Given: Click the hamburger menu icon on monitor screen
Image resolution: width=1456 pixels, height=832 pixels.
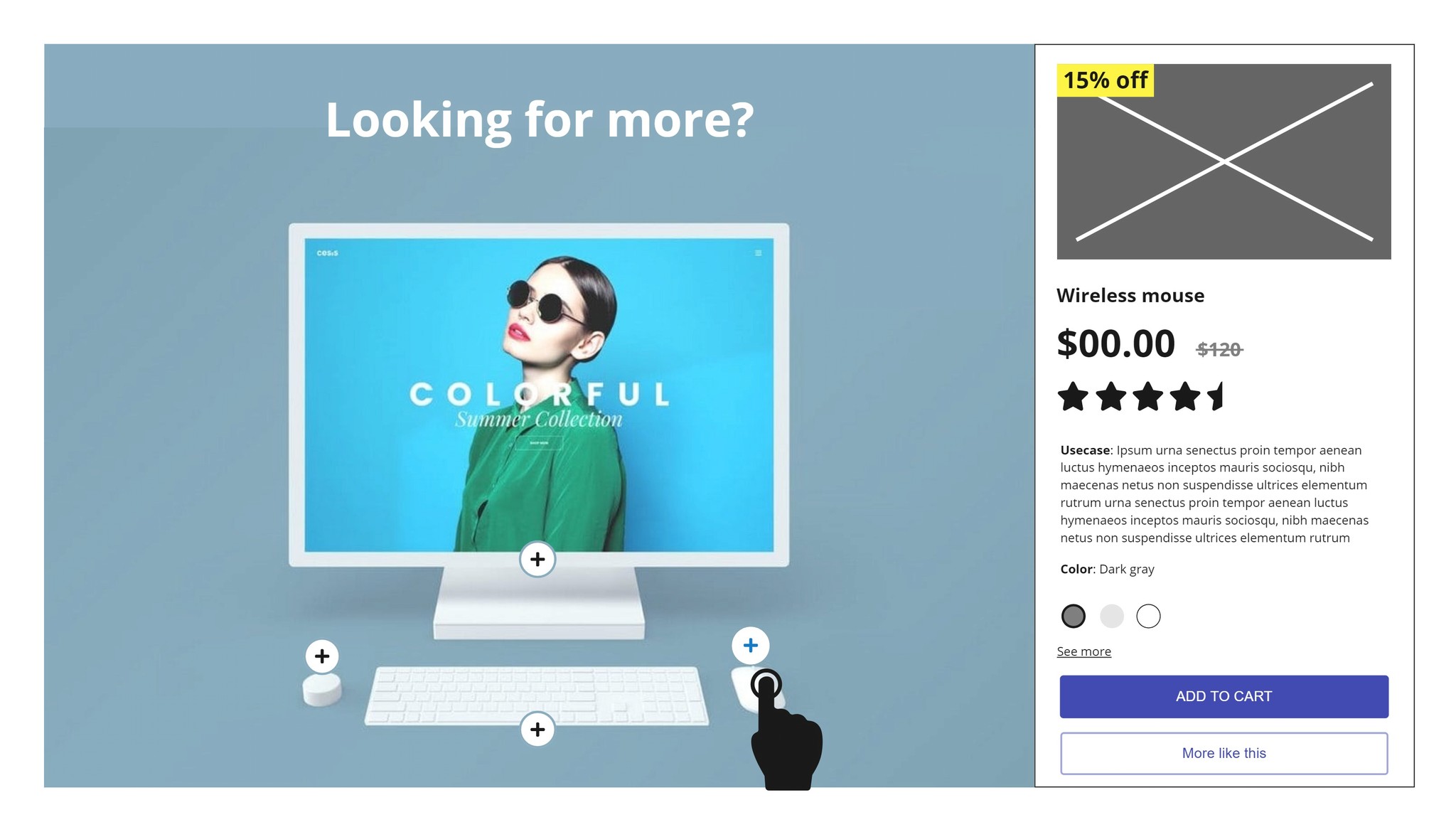Looking at the screenshot, I should point(759,253).
